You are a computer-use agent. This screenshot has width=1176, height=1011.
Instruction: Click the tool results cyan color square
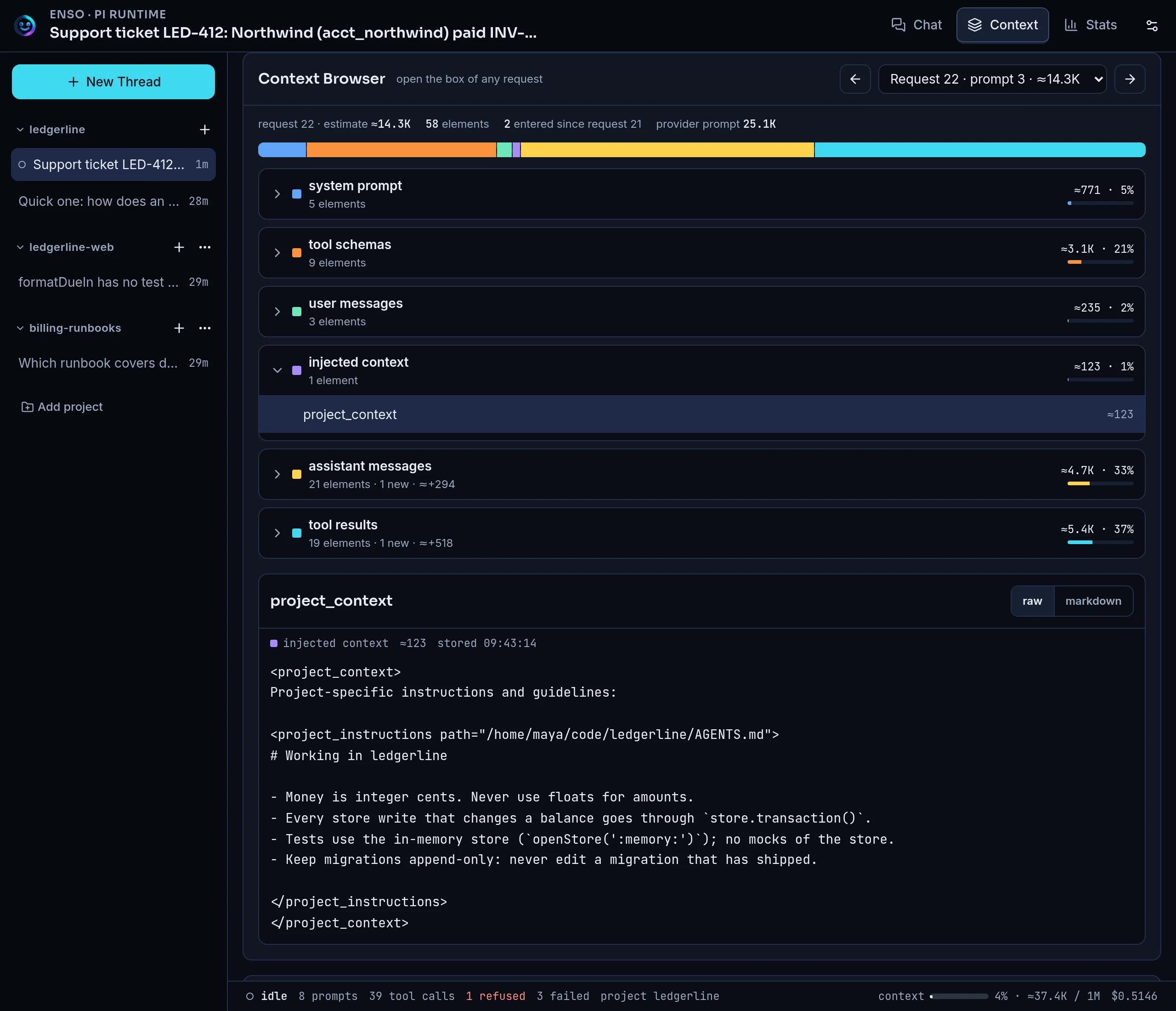click(x=296, y=533)
